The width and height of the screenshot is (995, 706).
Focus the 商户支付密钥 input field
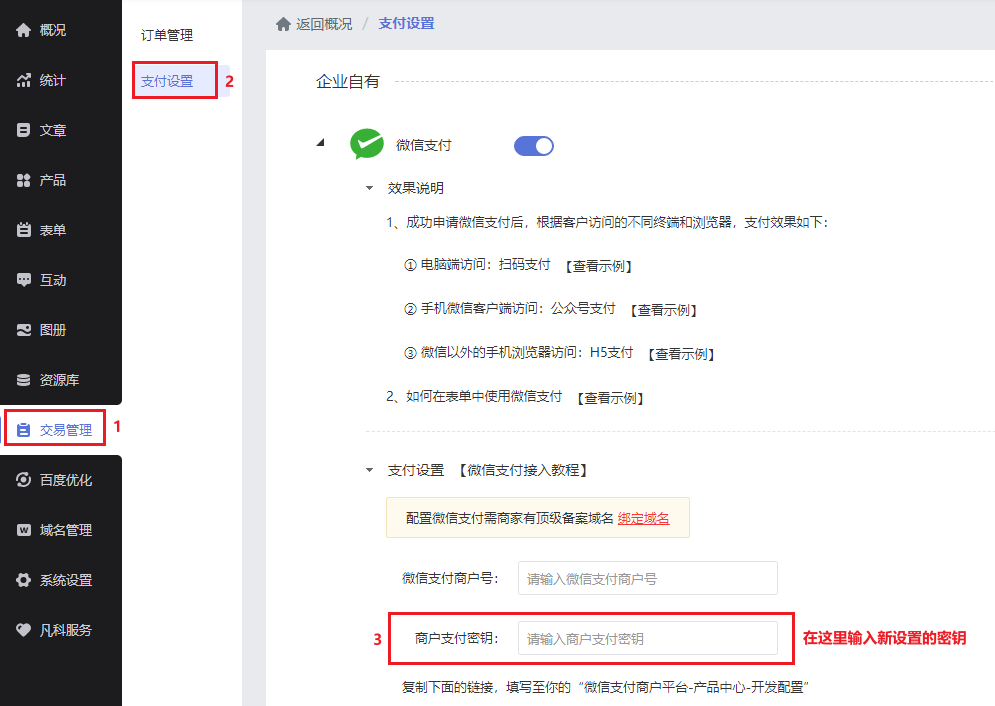pos(648,637)
